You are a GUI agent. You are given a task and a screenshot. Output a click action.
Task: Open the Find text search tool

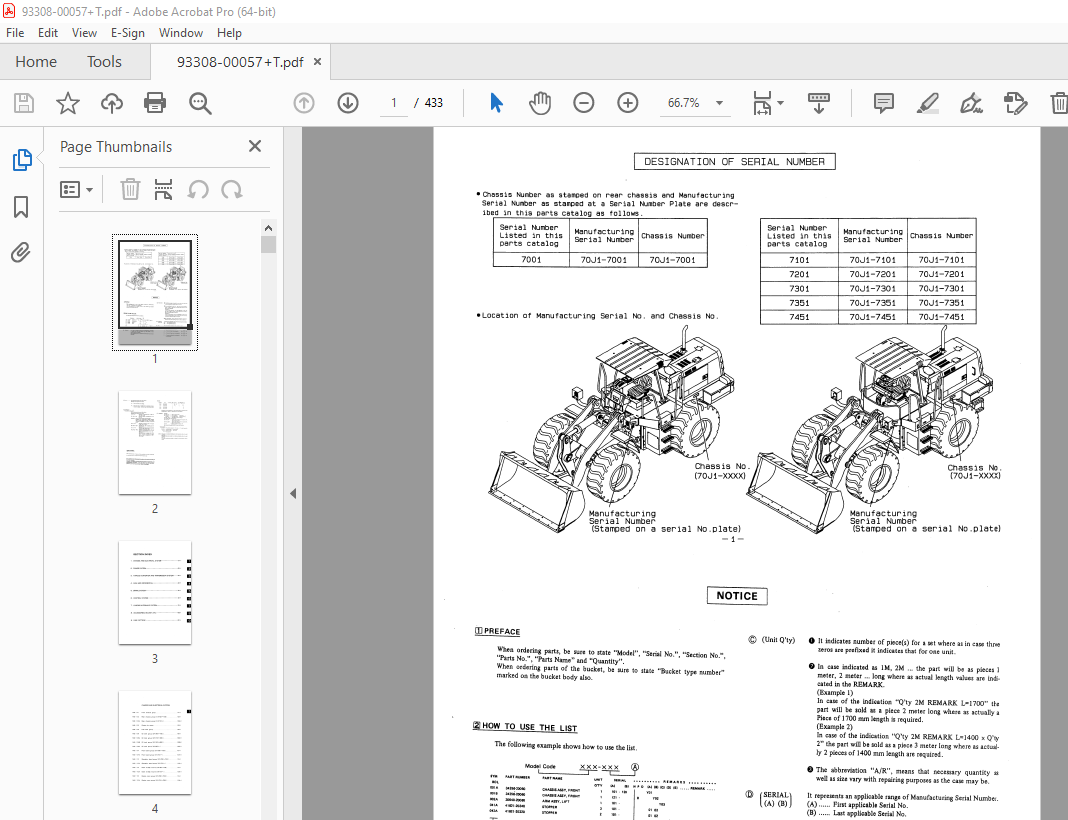(200, 104)
